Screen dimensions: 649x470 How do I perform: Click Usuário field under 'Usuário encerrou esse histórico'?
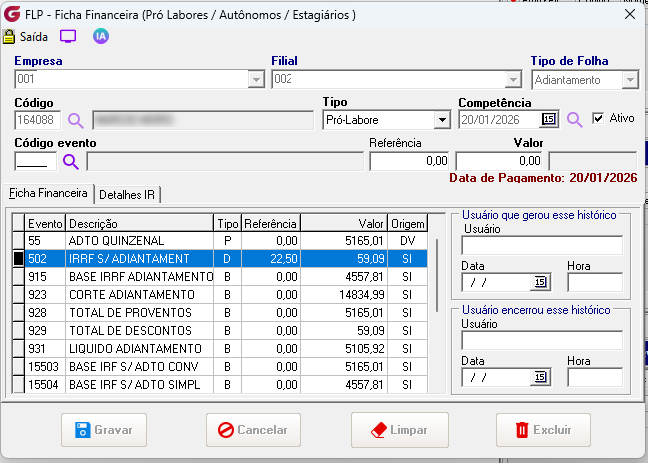[542, 340]
